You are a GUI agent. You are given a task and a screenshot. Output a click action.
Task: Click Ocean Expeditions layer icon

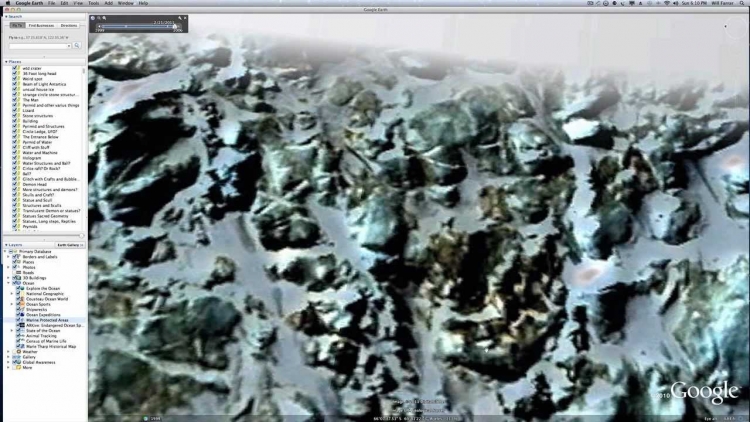click(x=22, y=315)
